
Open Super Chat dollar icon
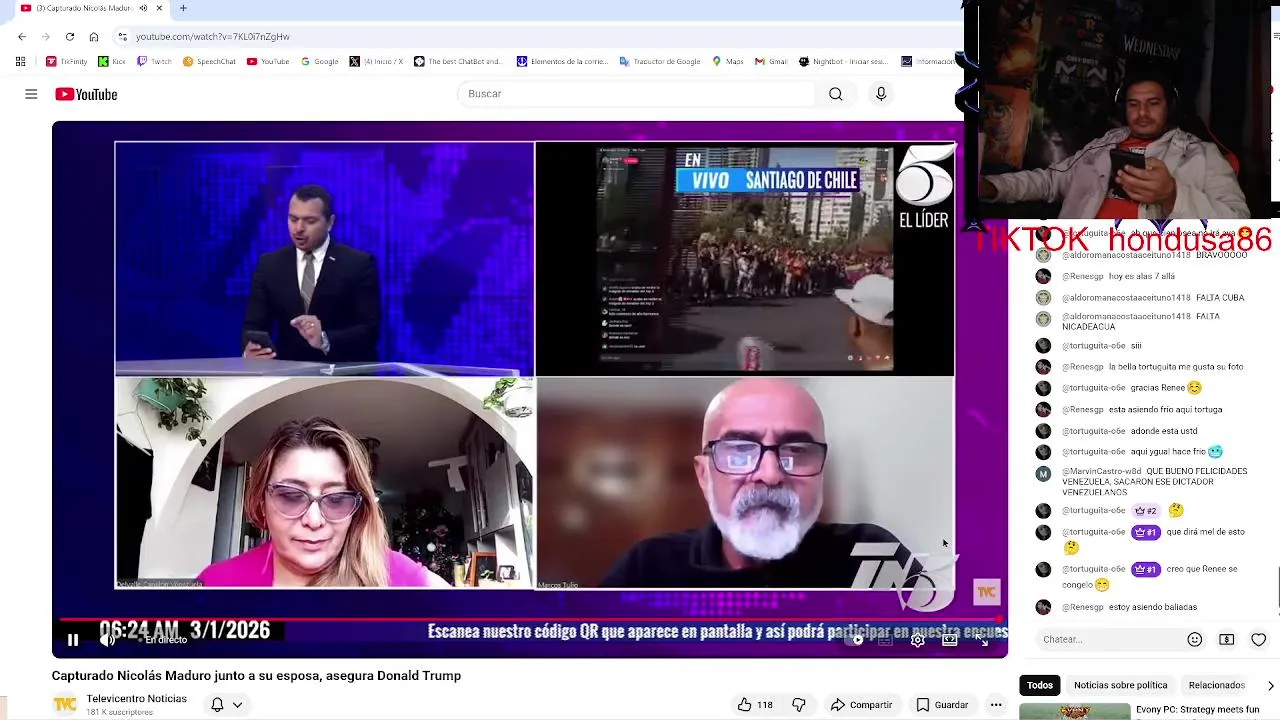pos(1227,640)
